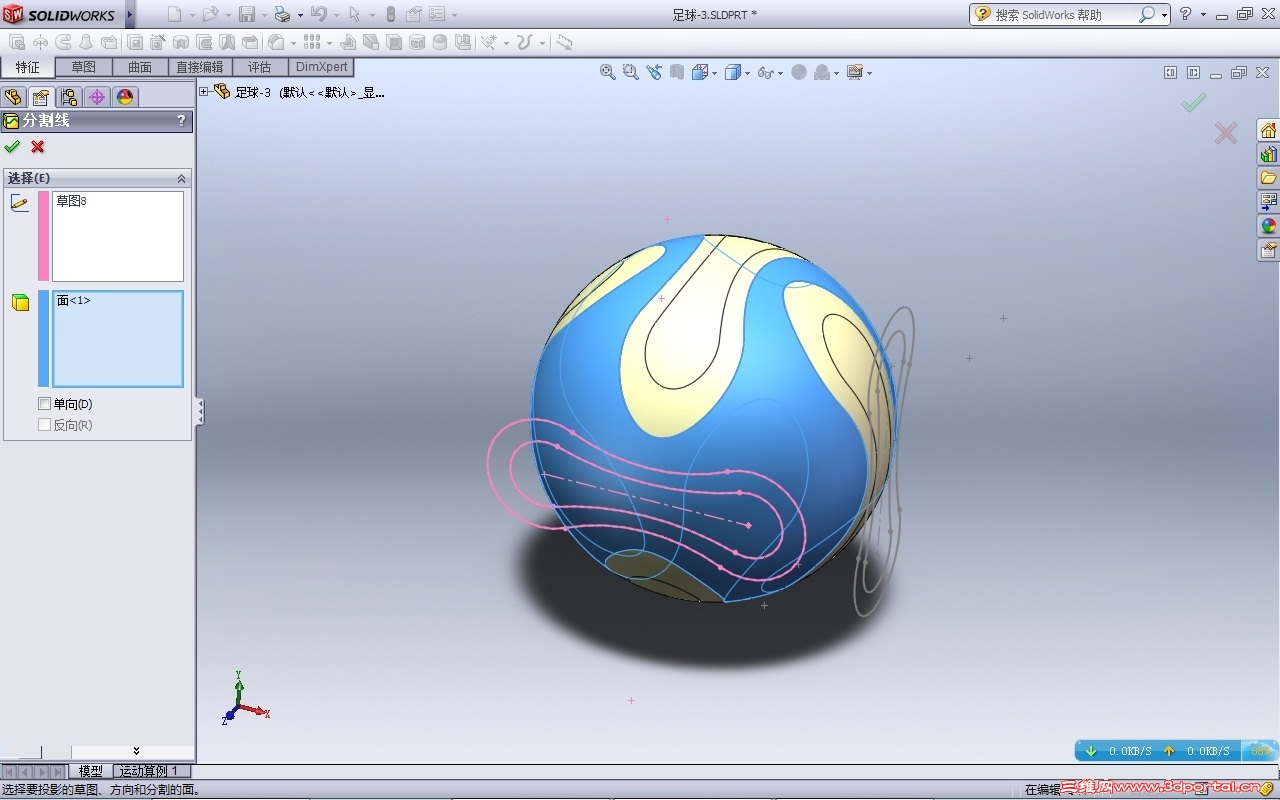Open the SolidWorks Resources home icon
Viewport: 1280px width, 800px height.
1269,130
